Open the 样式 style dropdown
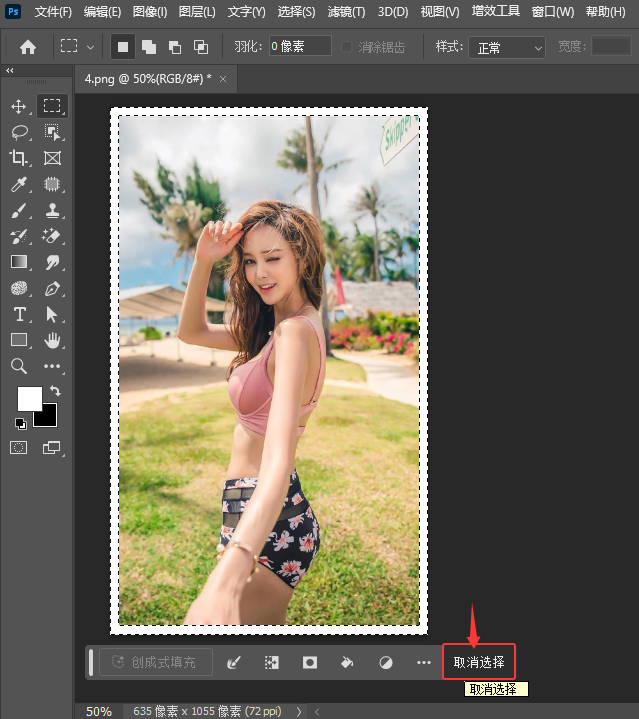The width and height of the screenshot is (639, 719). click(x=507, y=48)
